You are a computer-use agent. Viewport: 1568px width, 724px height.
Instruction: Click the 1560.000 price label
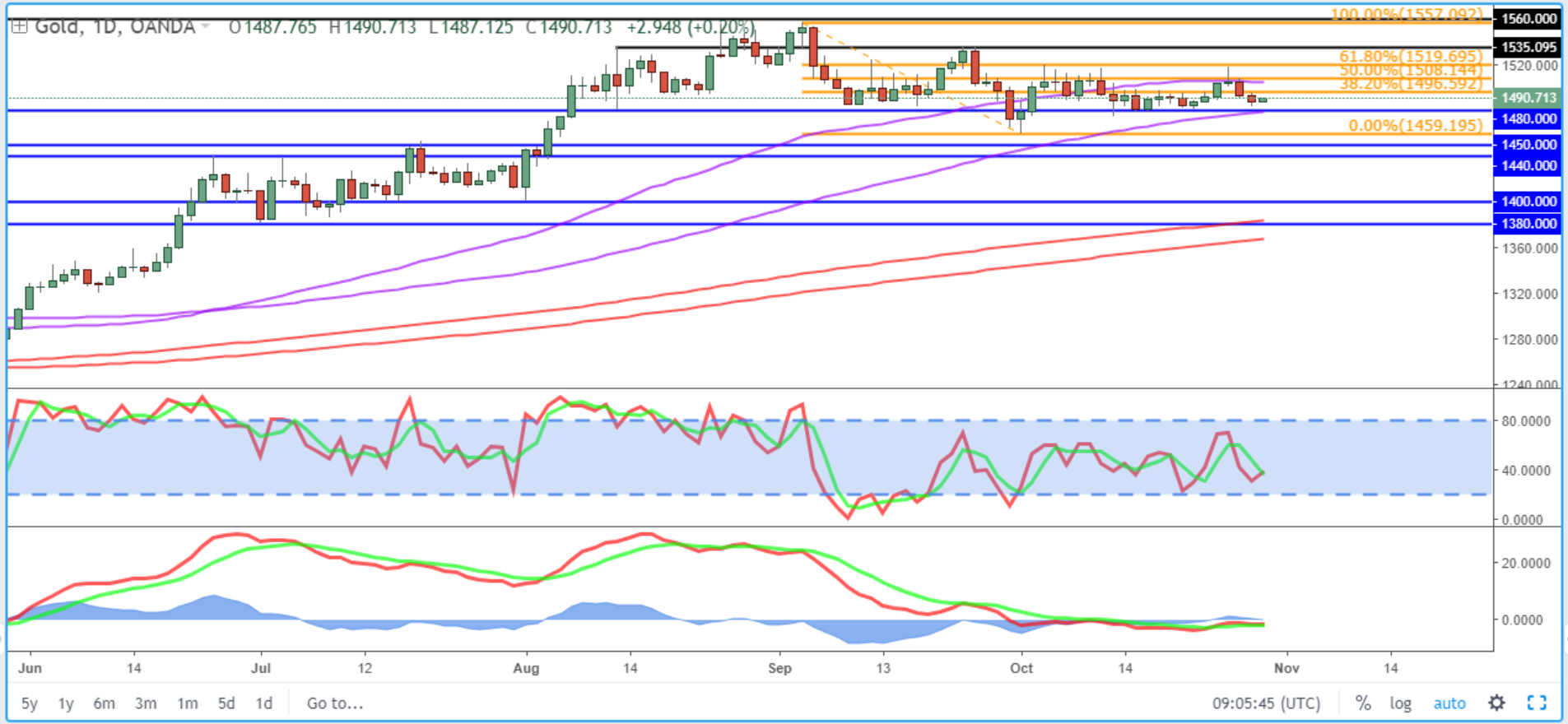[x=1528, y=18]
